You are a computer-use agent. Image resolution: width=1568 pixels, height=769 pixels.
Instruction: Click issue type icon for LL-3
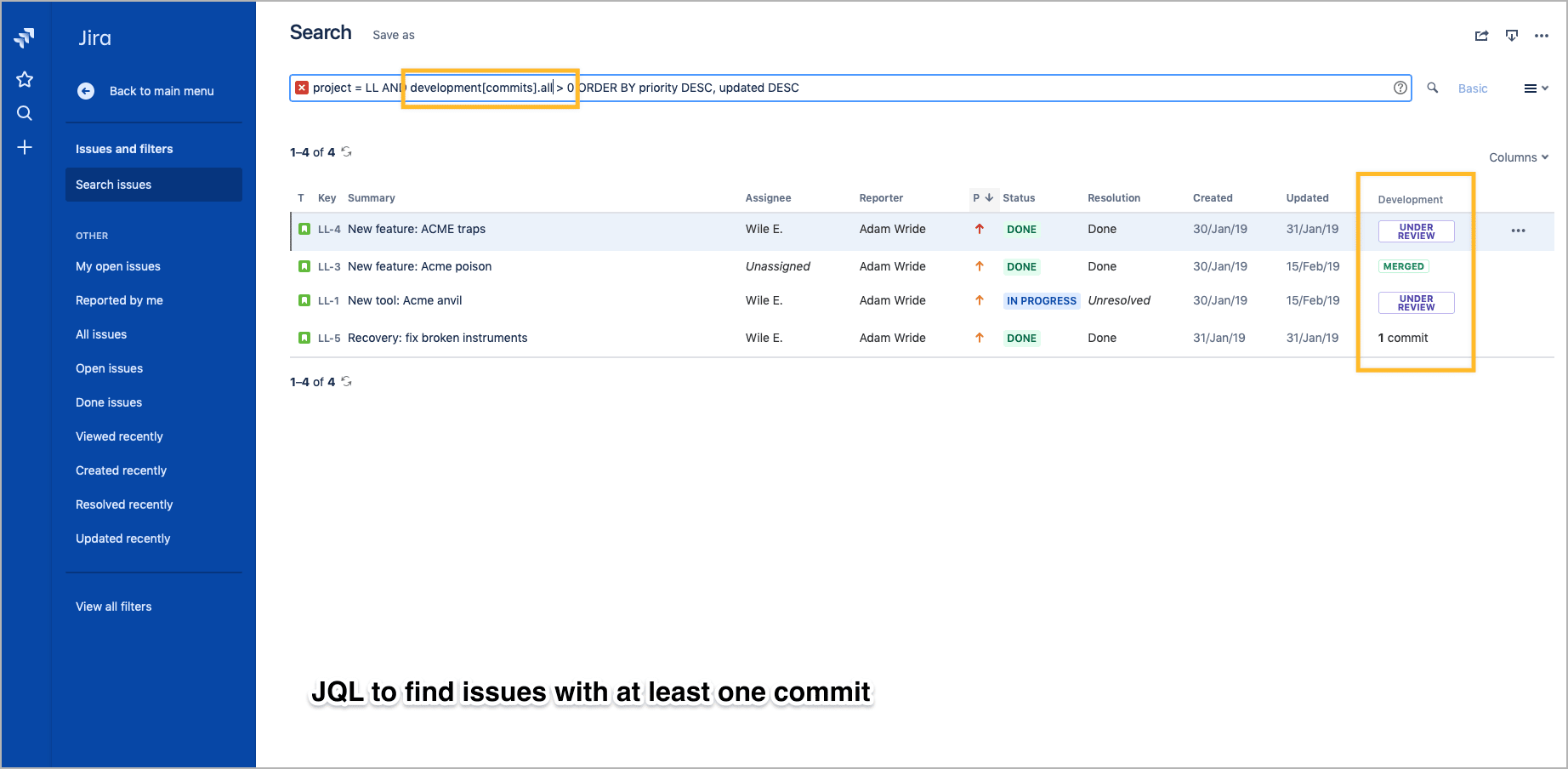304,266
